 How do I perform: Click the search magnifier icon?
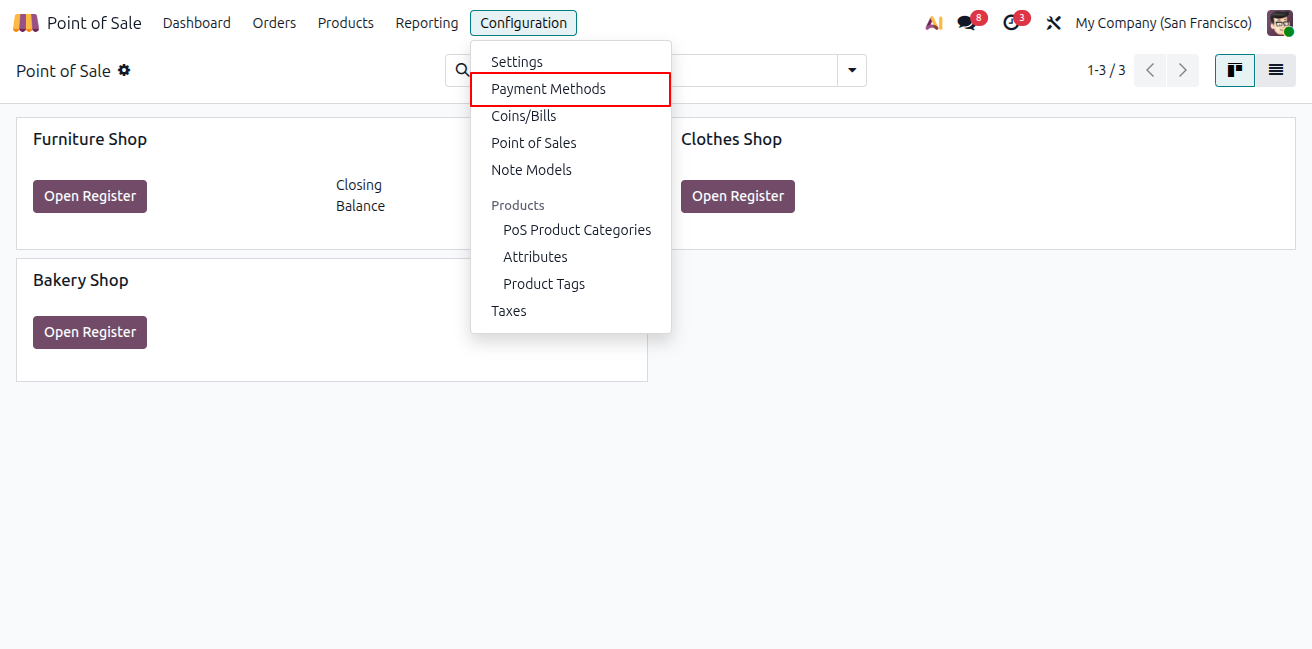pyautogui.click(x=462, y=70)
